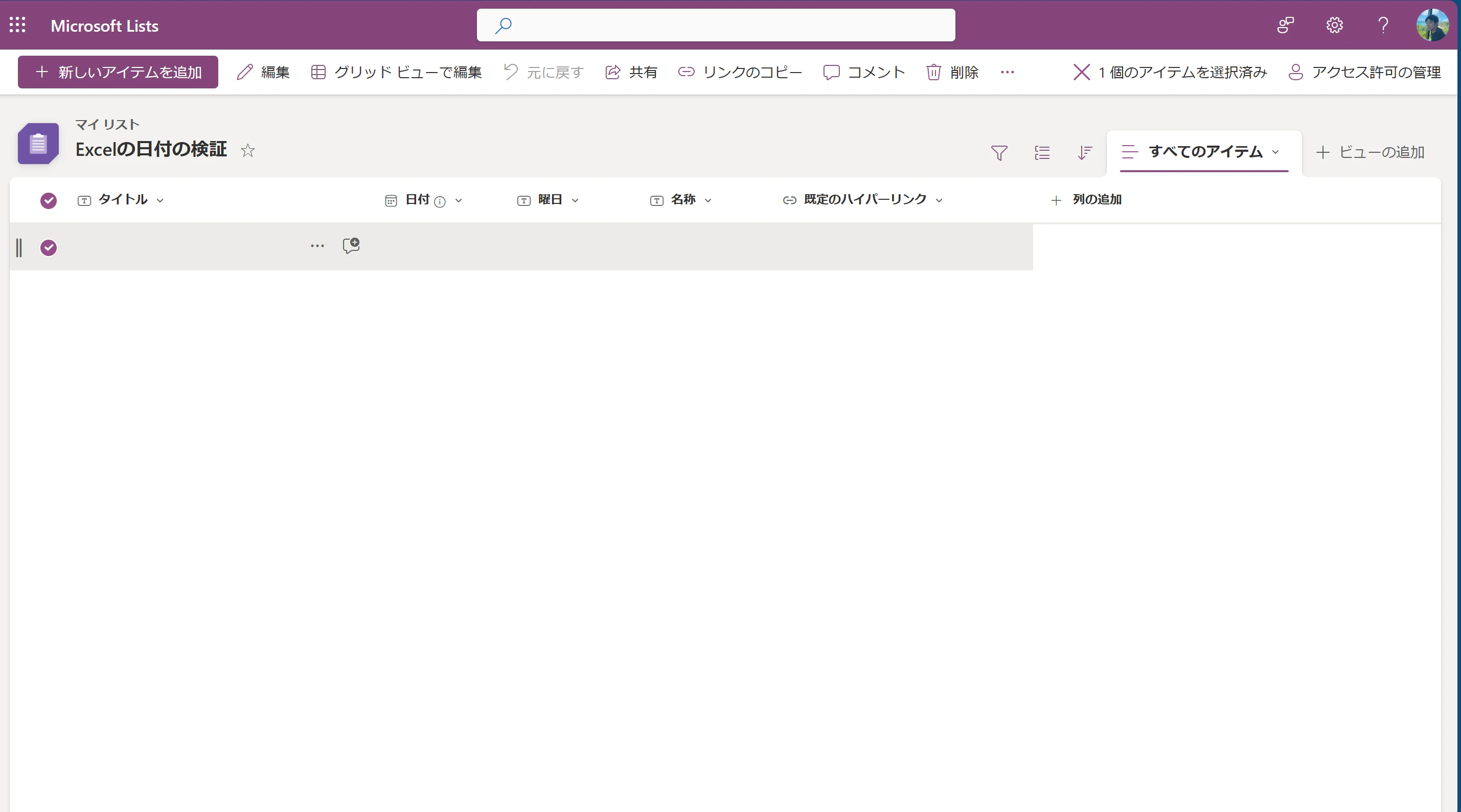Expand the タイトル column dropdown
The width and height of the screenshot is (1461, 812).
pyautogui.click(x=160, y=200)
